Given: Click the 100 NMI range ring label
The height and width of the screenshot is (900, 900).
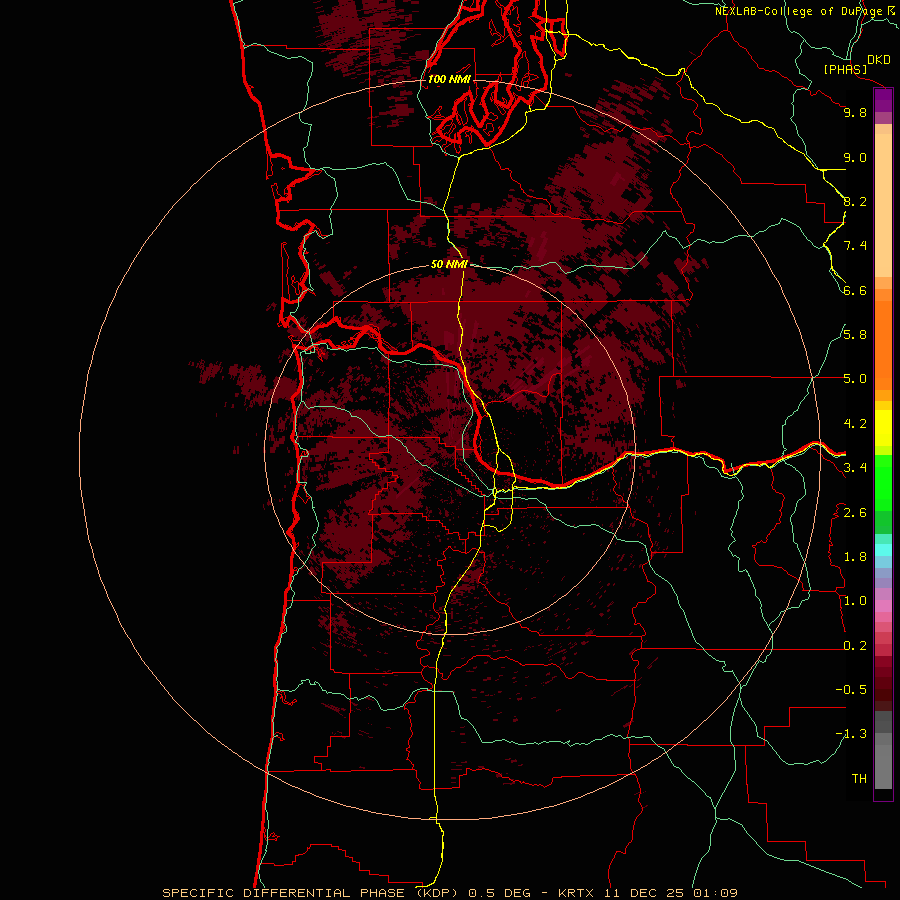Looking at the screenshot, I should [449, 79].
